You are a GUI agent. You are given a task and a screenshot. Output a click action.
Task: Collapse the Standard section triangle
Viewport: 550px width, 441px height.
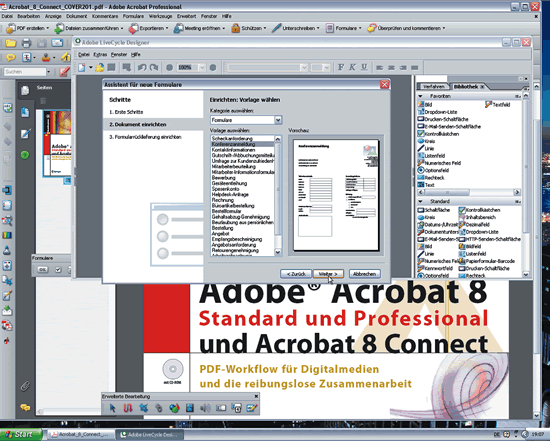[420, 201]
